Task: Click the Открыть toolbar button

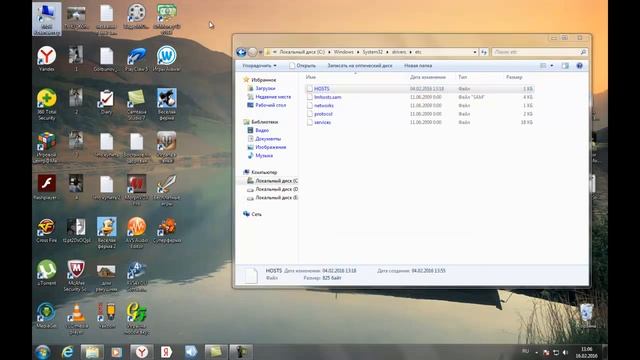Action: tap(302, 66)
